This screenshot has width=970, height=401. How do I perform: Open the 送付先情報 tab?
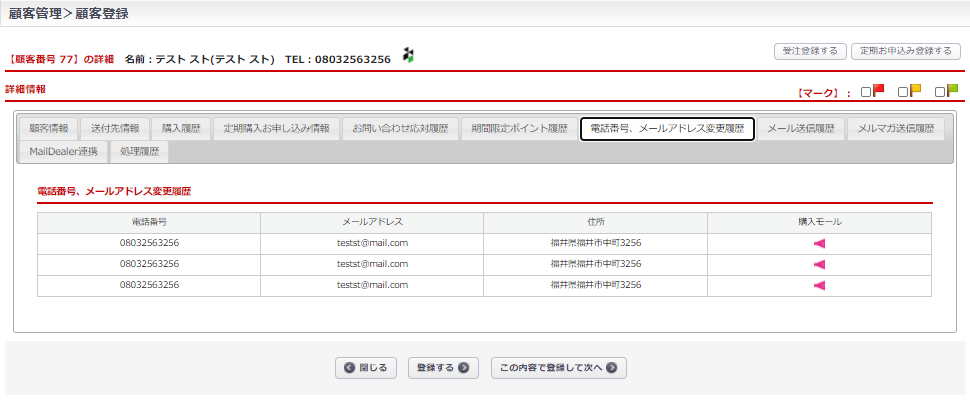[115, 129]
